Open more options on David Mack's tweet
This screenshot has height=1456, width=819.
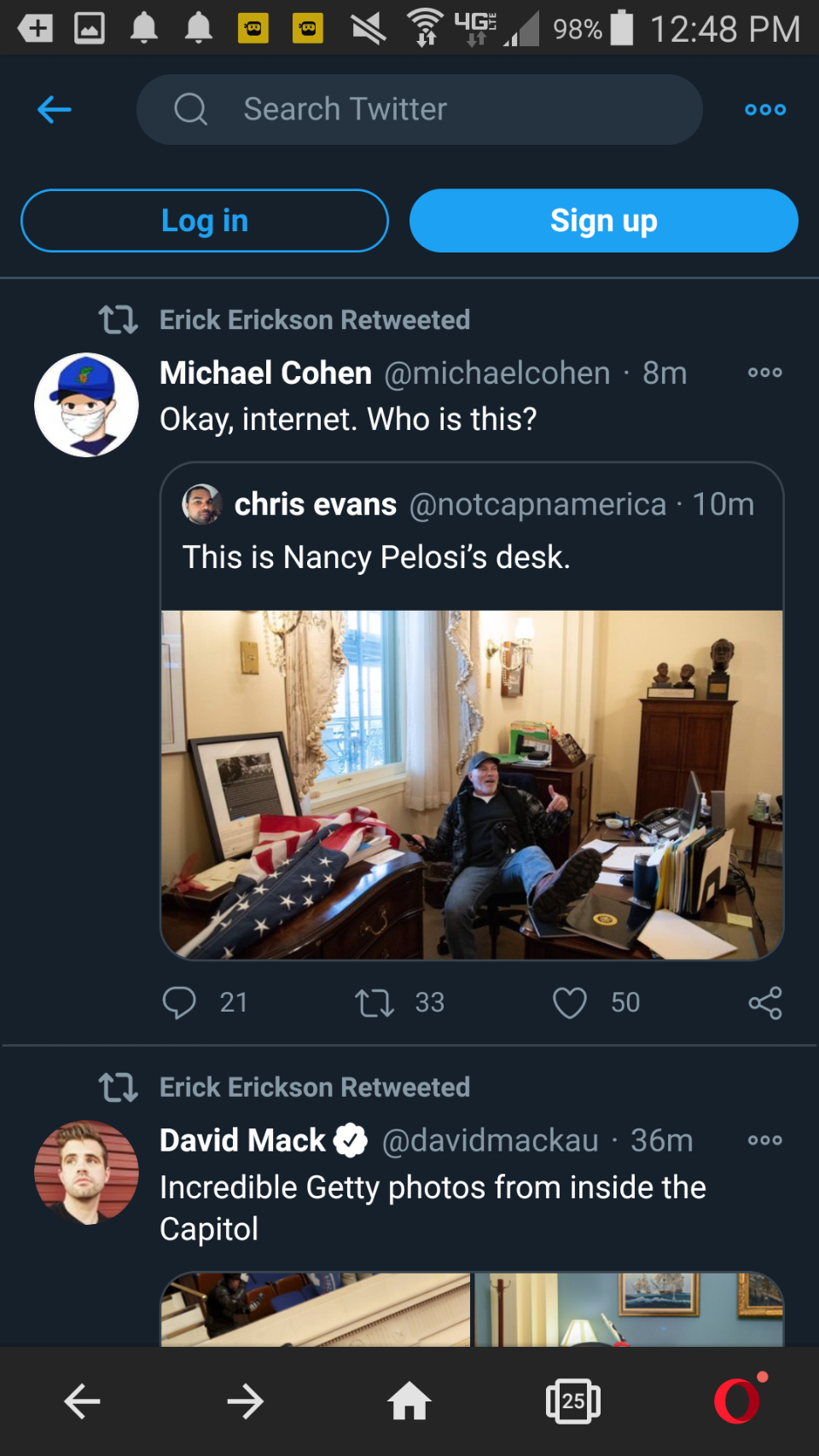coord(764,1140)
